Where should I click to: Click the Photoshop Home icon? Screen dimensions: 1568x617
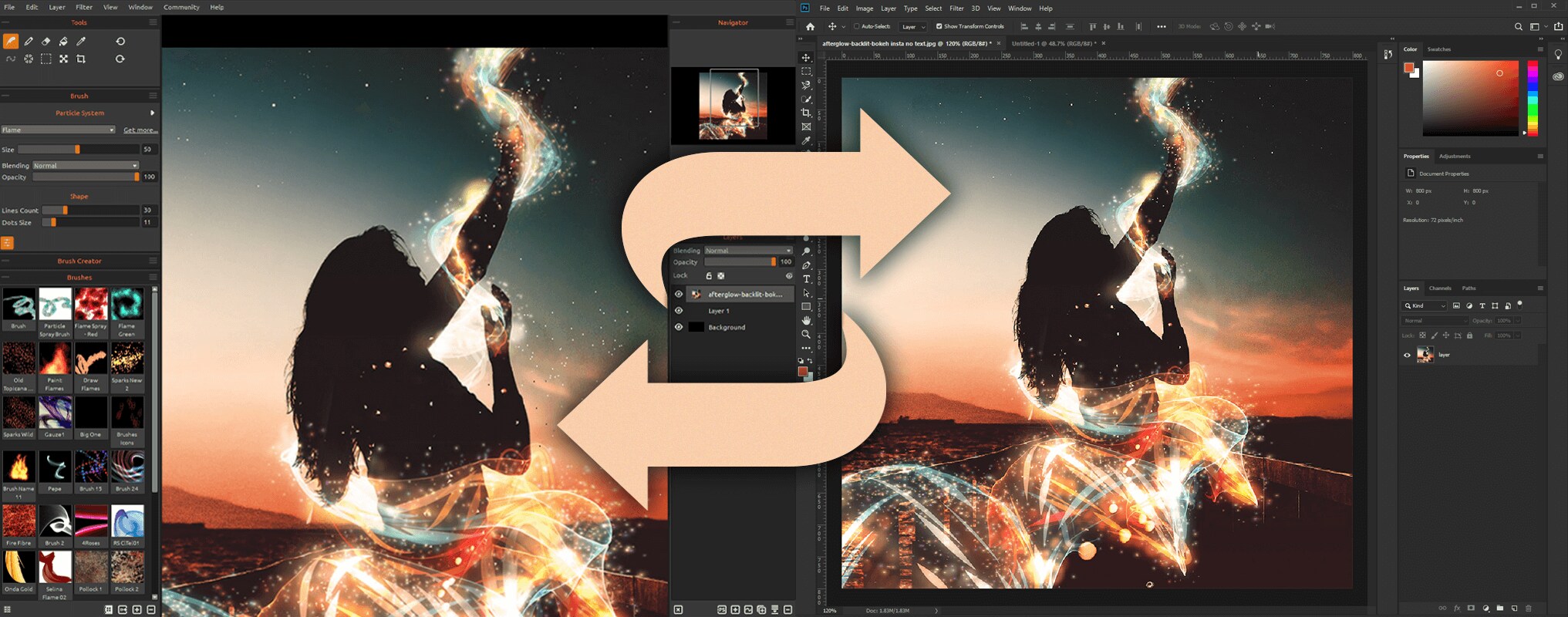[x=810, y=26]
